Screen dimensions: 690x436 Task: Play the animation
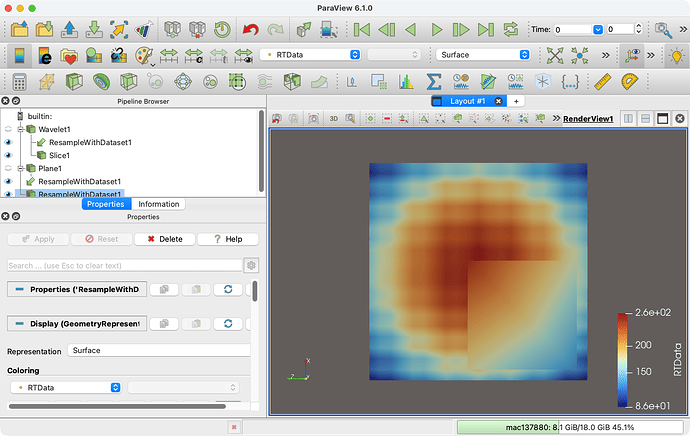pos(436,29)
